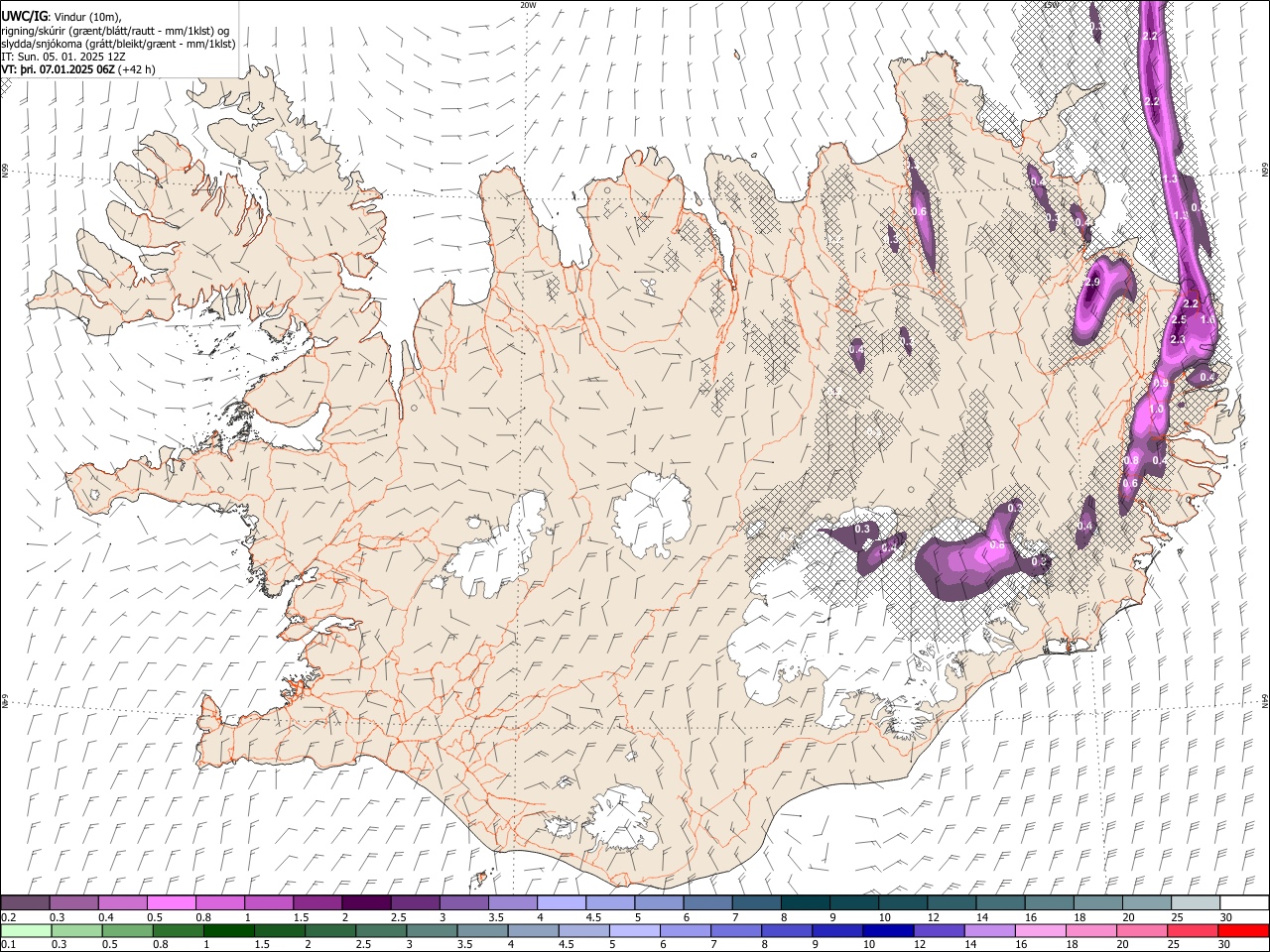Click the '2.5' precipitation value on the map
1270x952 pixels.
1179,320
